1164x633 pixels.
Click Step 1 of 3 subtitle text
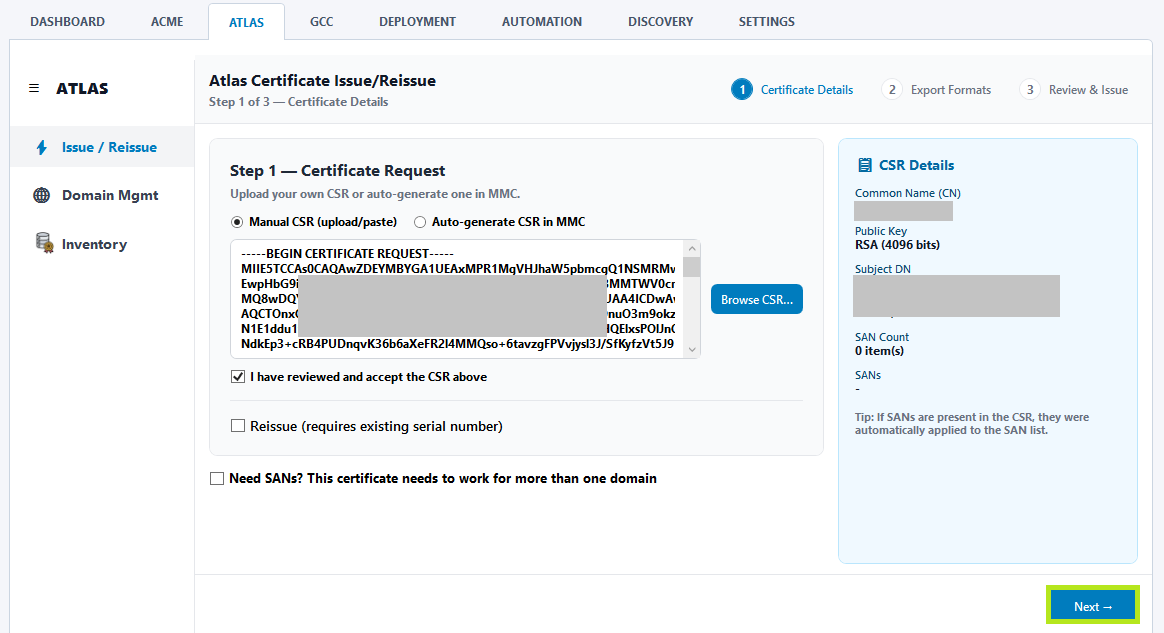pyautogui.click(x=298, y=102)
